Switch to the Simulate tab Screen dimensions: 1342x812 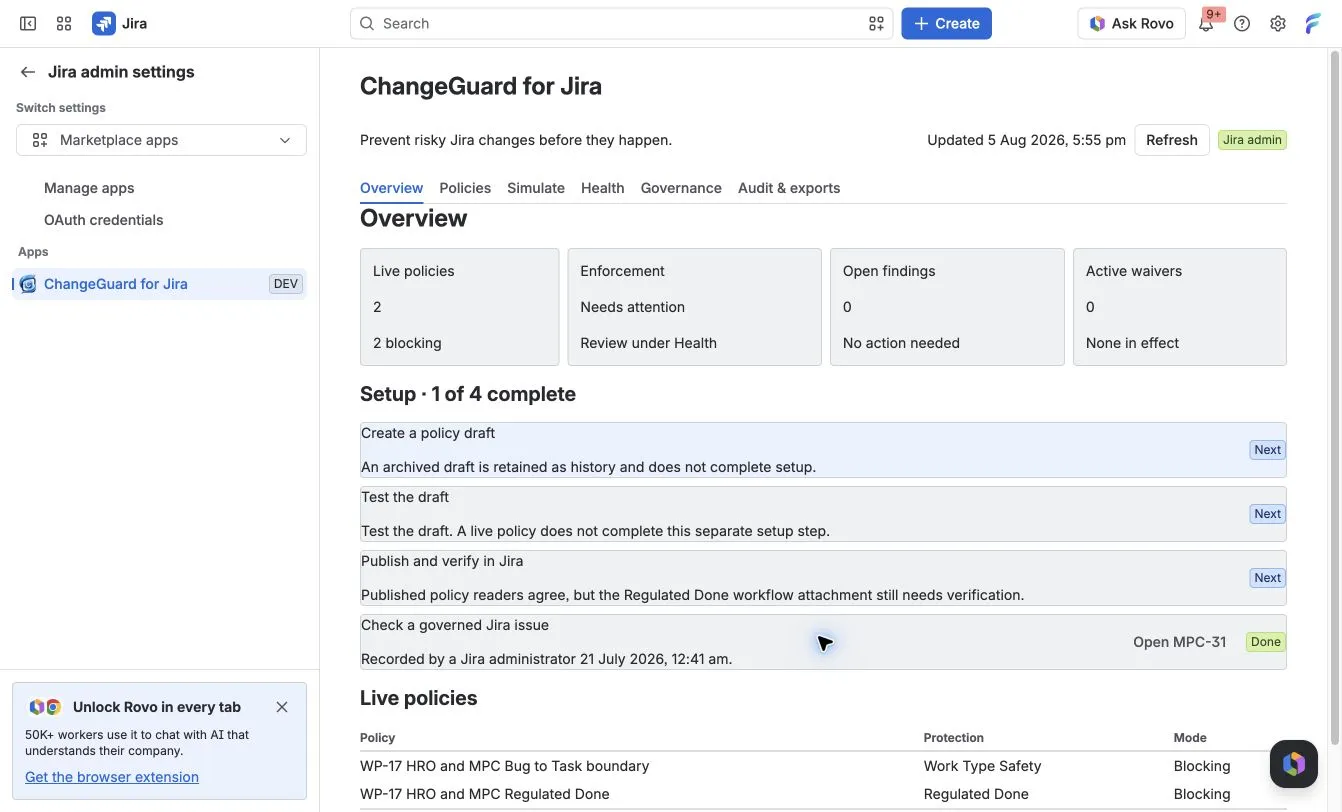click(536, 188)
